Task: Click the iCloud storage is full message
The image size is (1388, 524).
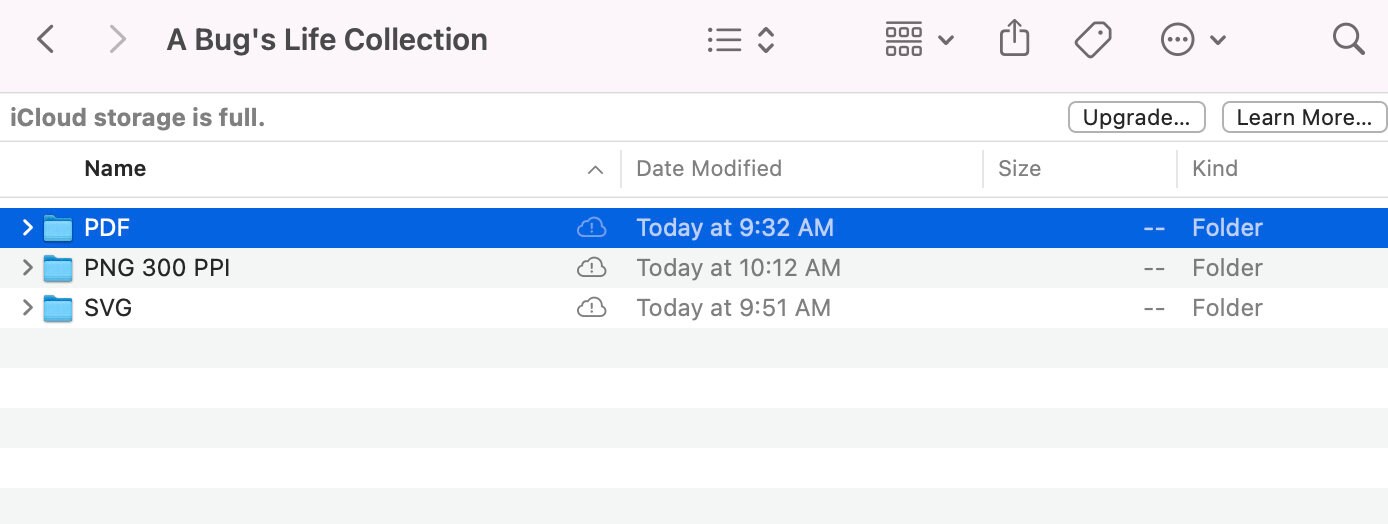Action: (138, 118)
